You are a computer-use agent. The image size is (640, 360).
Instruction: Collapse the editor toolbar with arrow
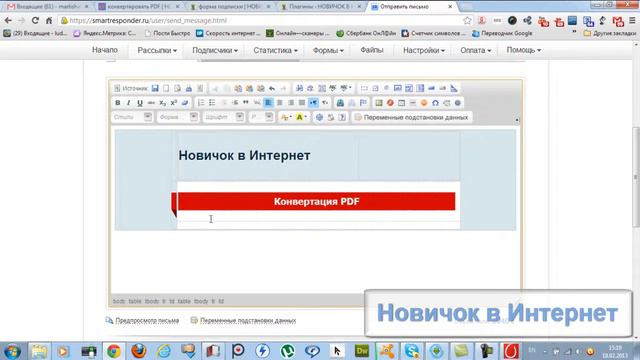[x=517, y=120]
